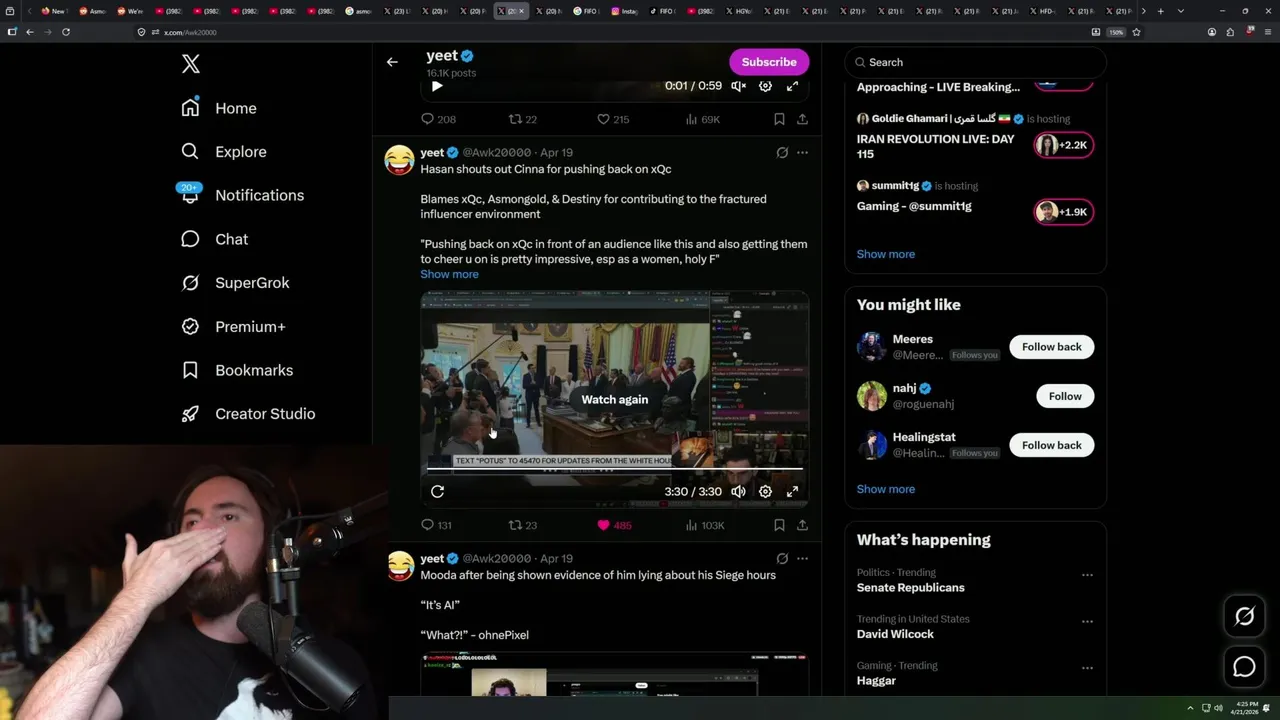The image size is (1280, 720).
Task: Play the top video with the play button
Action: point(437,86)
